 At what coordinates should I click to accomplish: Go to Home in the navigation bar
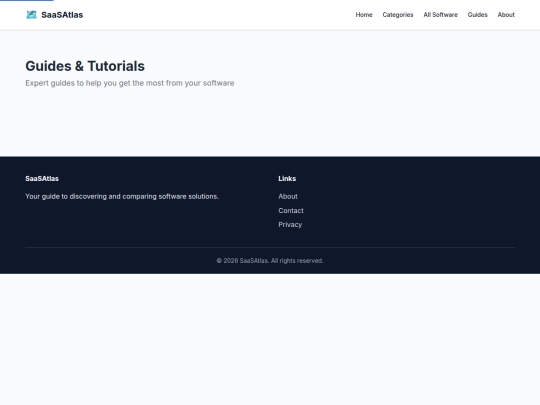[364, 15]
